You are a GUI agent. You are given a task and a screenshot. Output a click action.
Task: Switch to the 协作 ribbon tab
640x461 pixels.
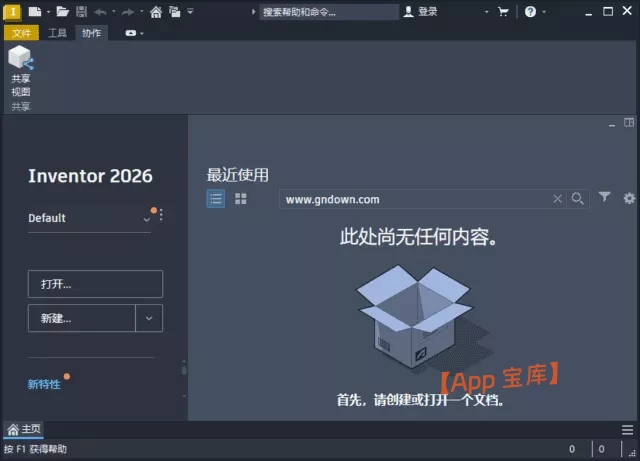[91, 33]
